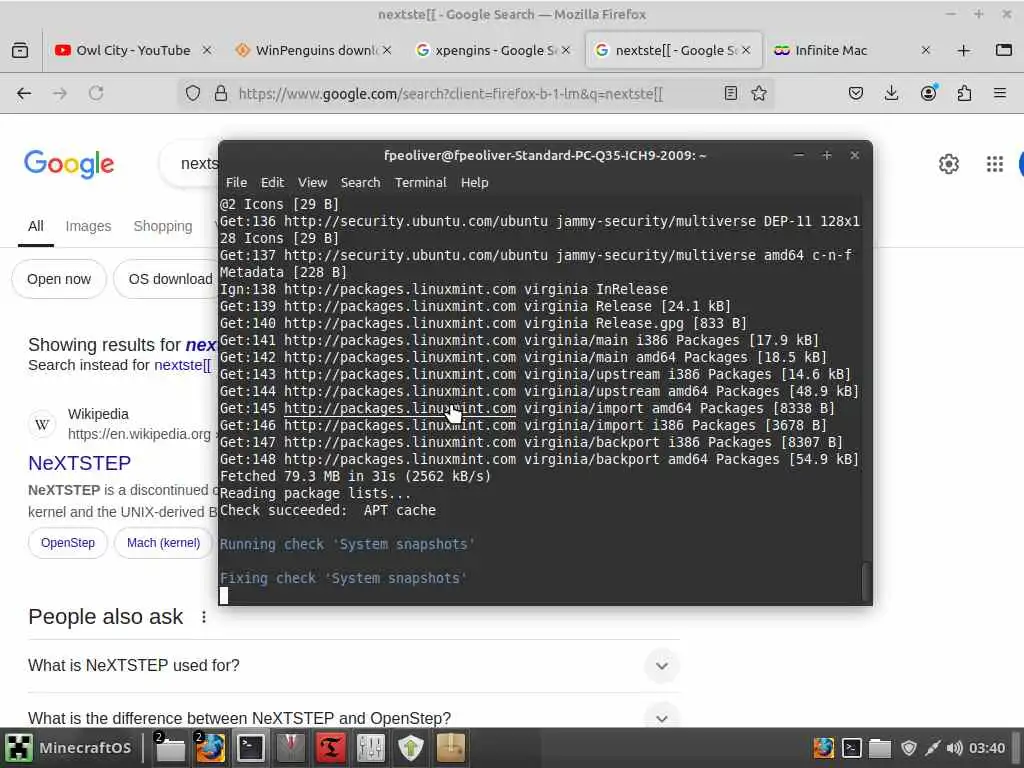Click the folder icon in system tray

(x=880, y=748)
